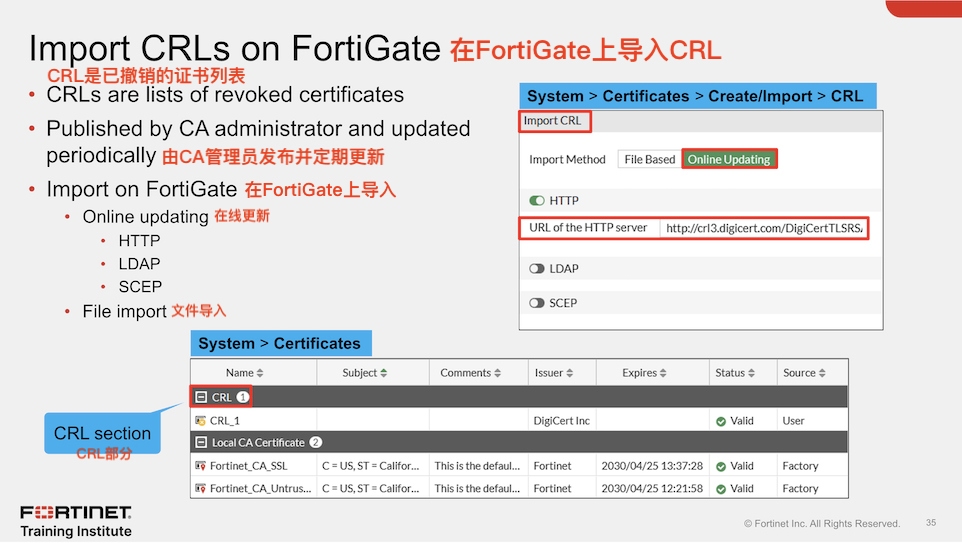Enable the SCEP toggle
The width and height of the screenshot is (962, 543).
coord(537,303)
